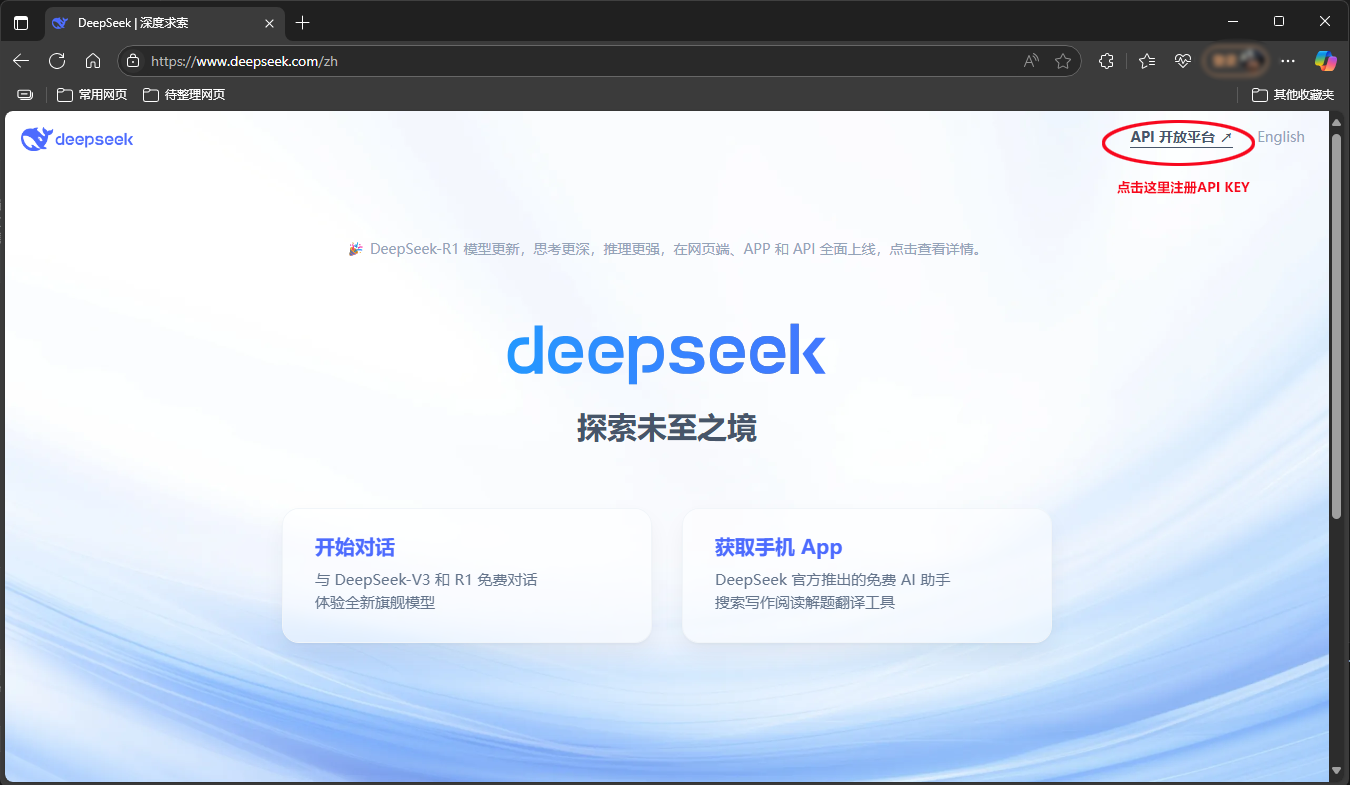Open the Settings and more ellipsis menu

click(1288, 61)
